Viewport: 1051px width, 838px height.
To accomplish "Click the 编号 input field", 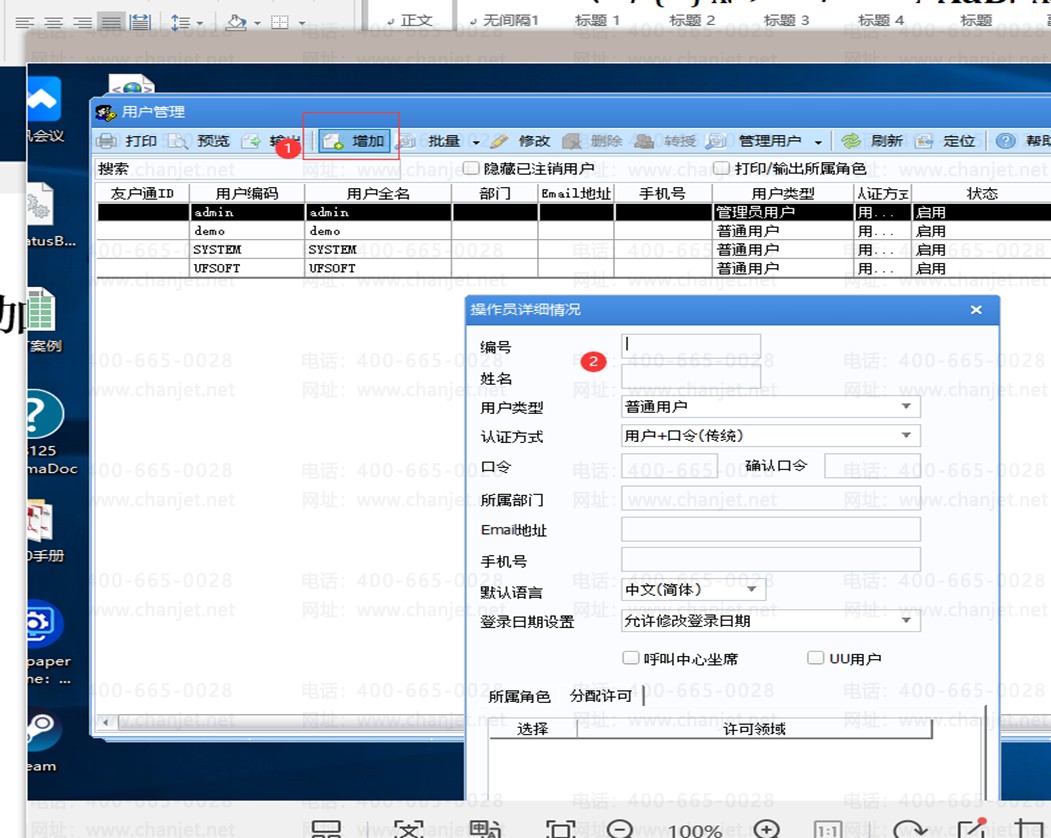I will tap(691, 346).
